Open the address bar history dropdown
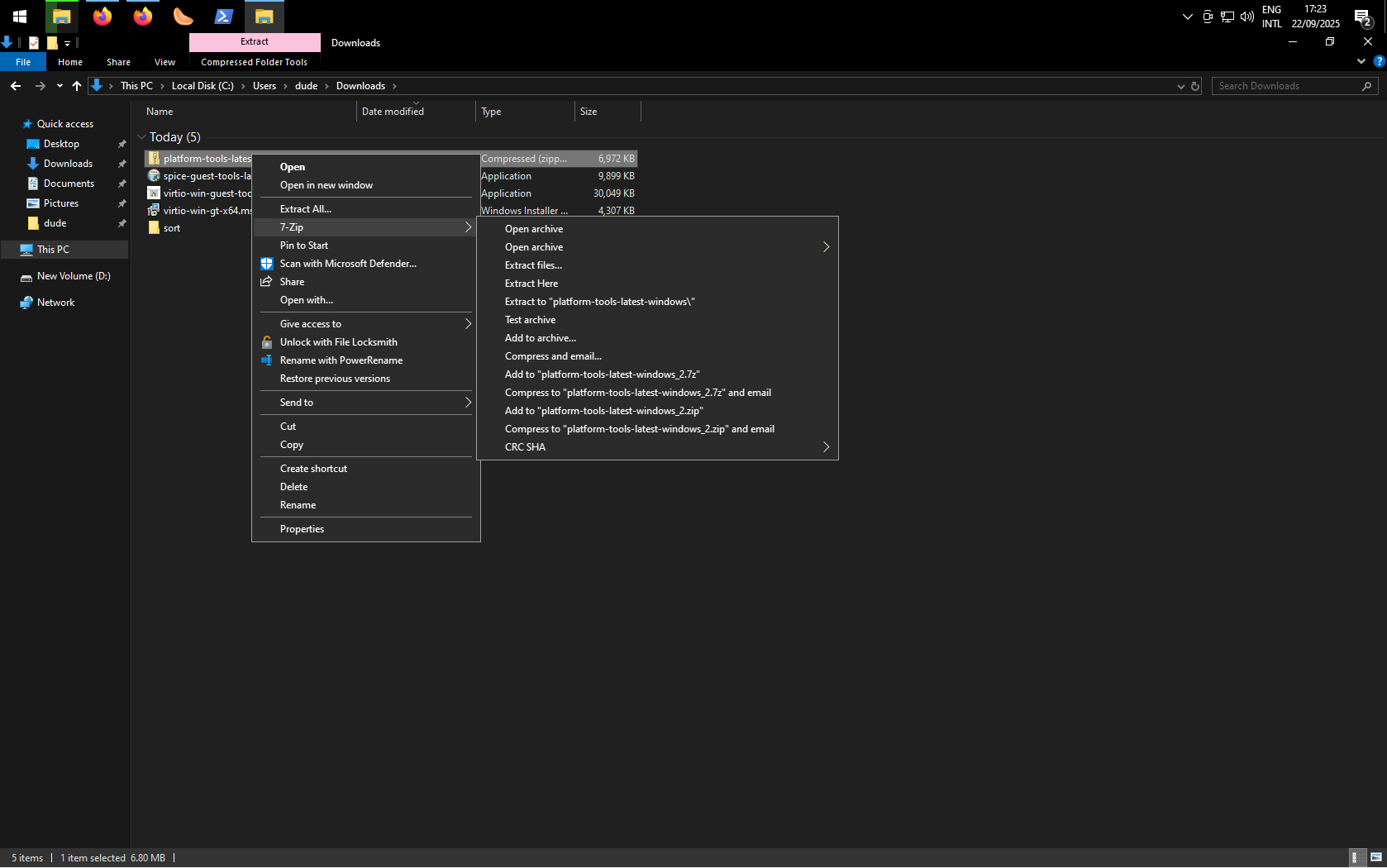This screenshot has width=1387, height=868. (1180, 86)
